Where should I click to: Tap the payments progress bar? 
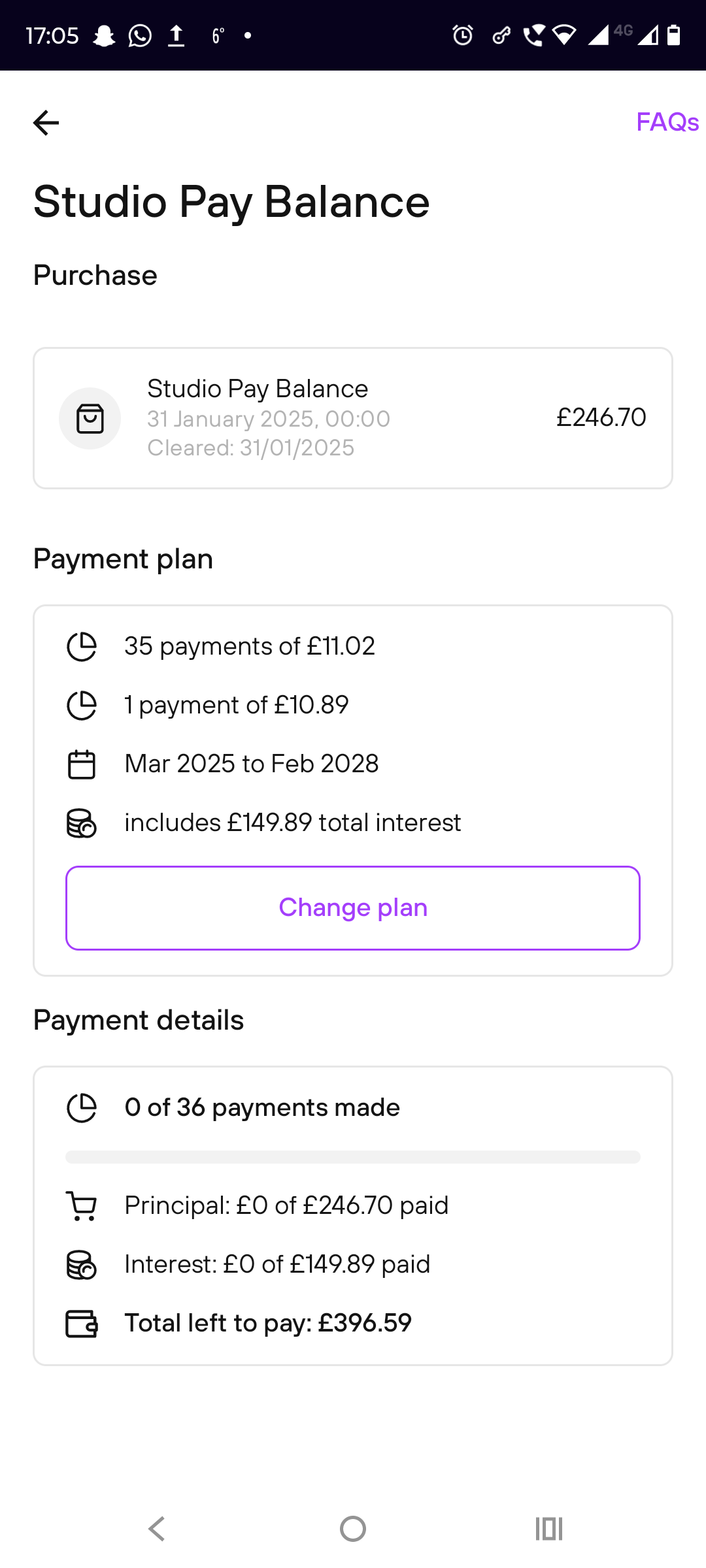[353, 1157]
